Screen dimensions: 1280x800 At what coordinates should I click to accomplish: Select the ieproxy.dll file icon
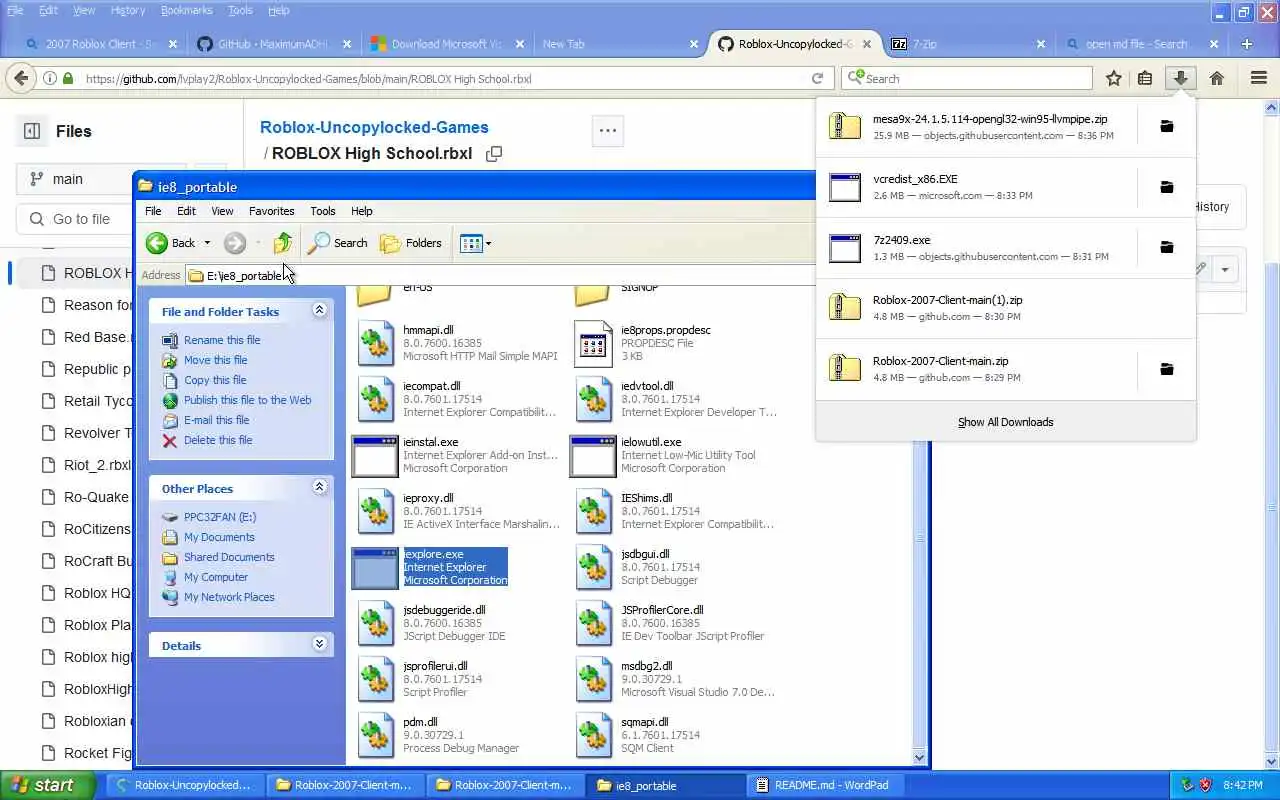coord(376,511)
